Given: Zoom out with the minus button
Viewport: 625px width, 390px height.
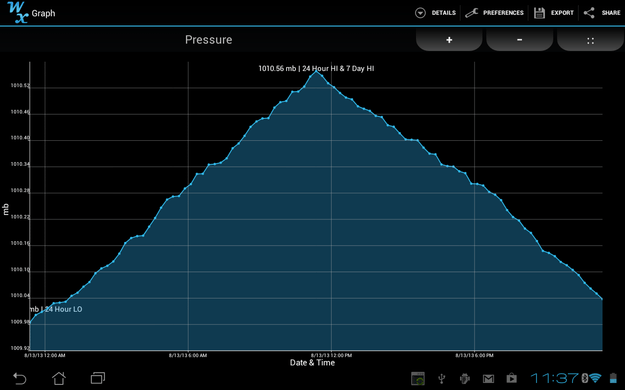Looking at the screenshot, I should click(x=519, y=40).
